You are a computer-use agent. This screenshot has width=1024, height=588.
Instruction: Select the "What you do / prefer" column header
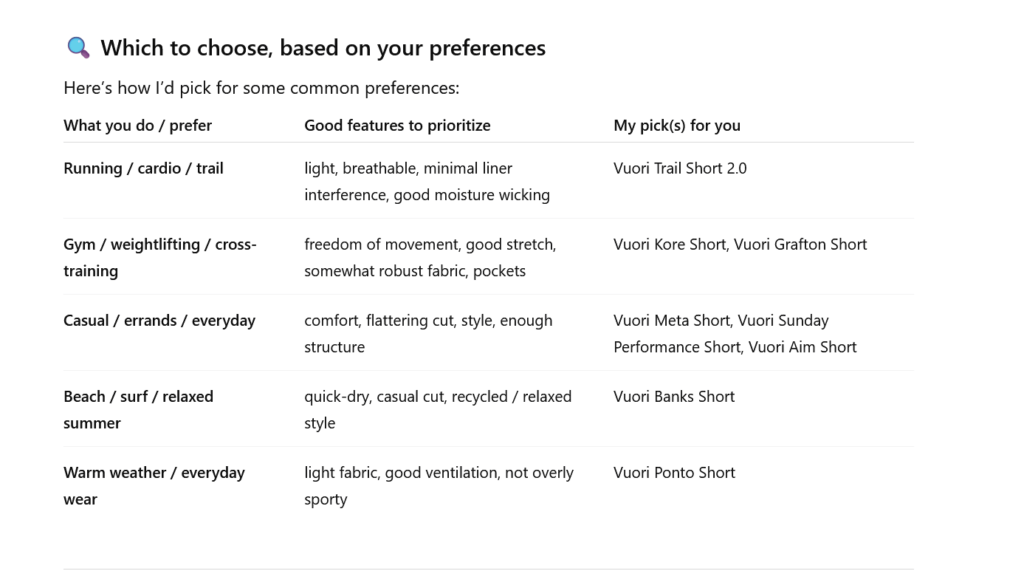(x=138, y=125)
